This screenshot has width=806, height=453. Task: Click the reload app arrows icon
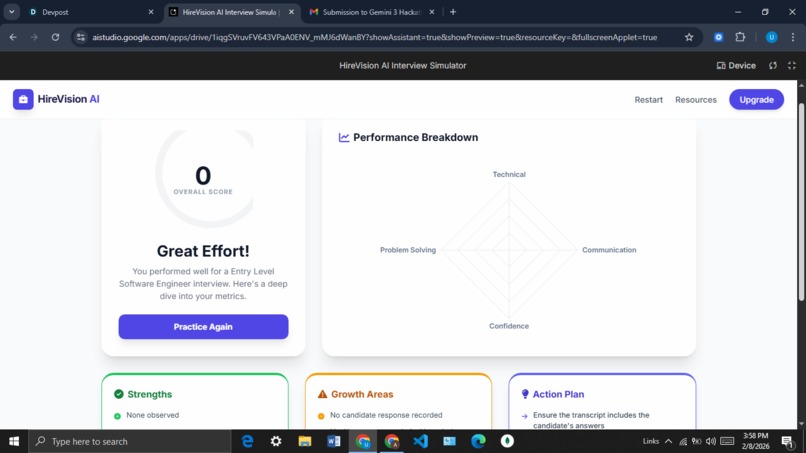[x=773, y=65]
